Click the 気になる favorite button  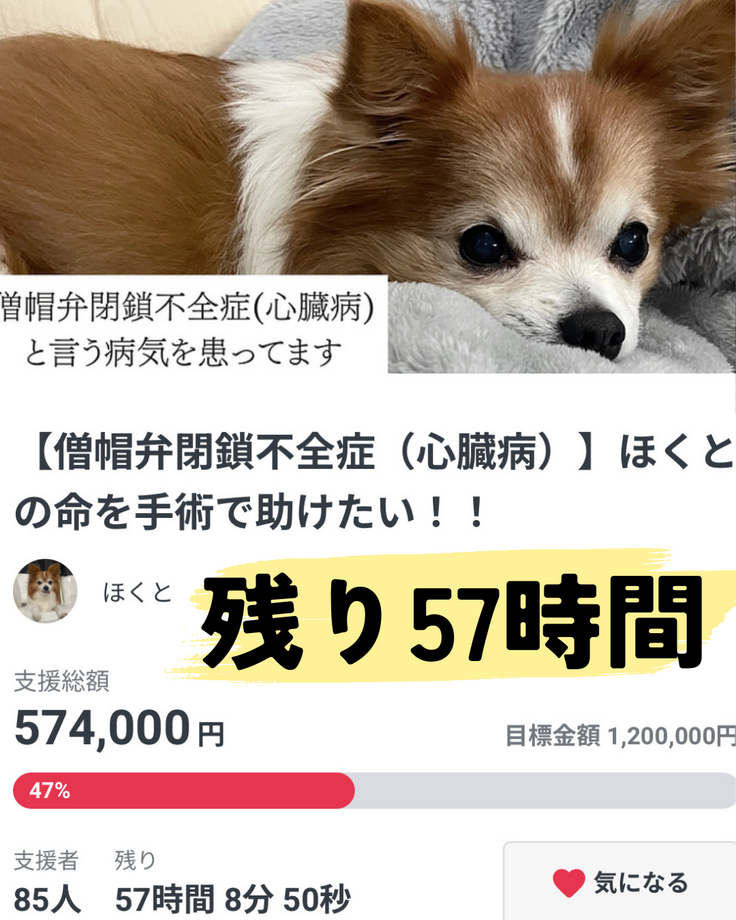click(620, 881)
